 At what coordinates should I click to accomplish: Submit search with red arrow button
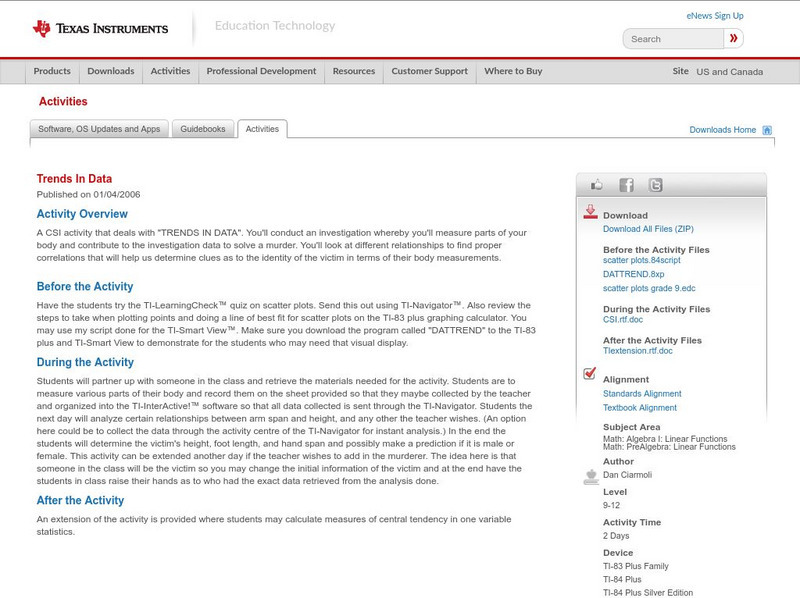coord(734,38)
